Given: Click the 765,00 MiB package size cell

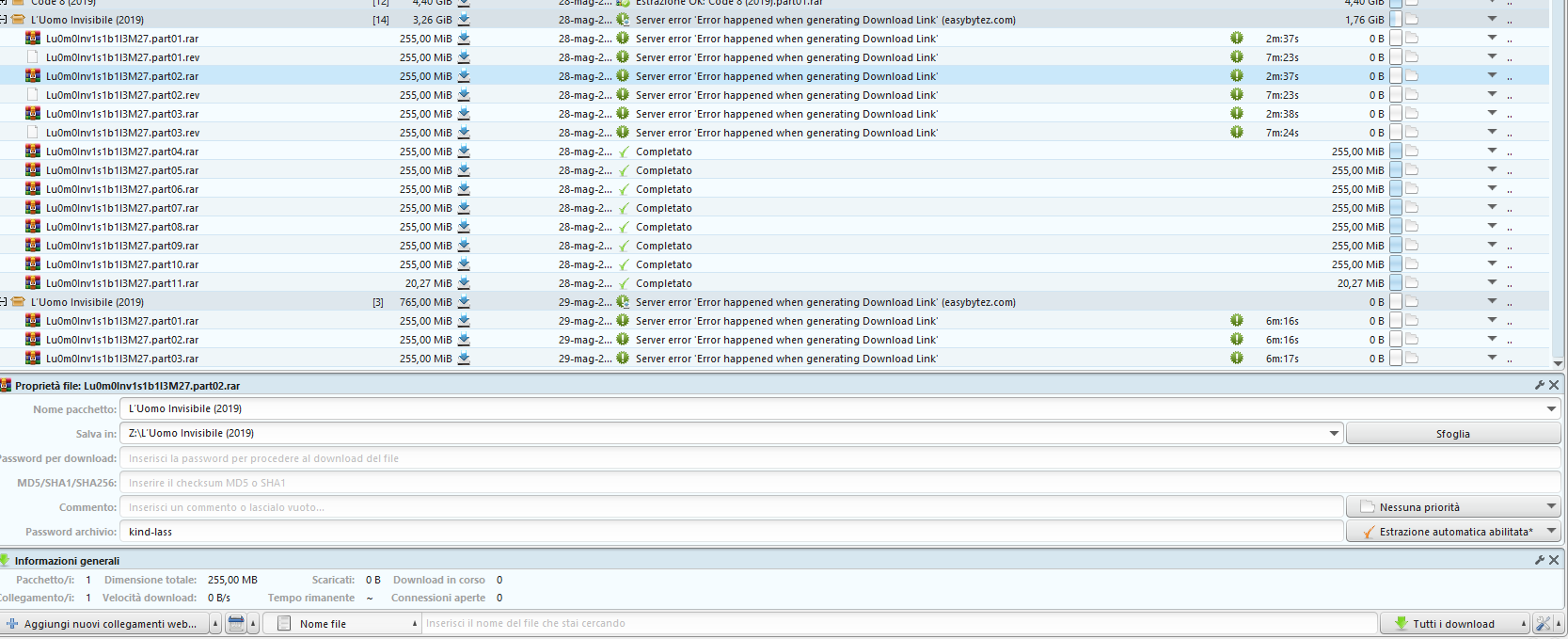Looking at the screenshot, I should [425, 302].
